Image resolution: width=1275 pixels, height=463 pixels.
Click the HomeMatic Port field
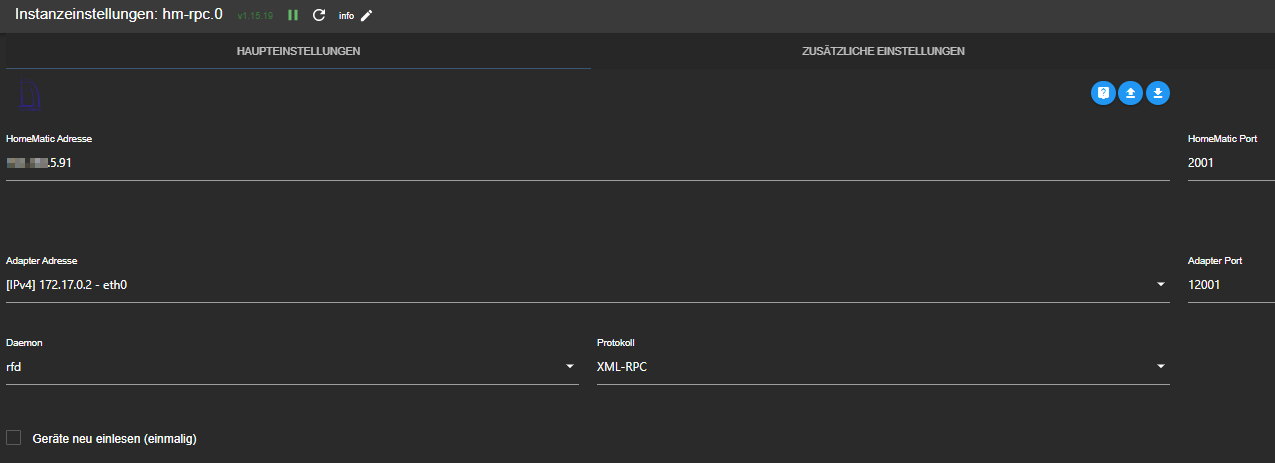[x=1230, y=163]
